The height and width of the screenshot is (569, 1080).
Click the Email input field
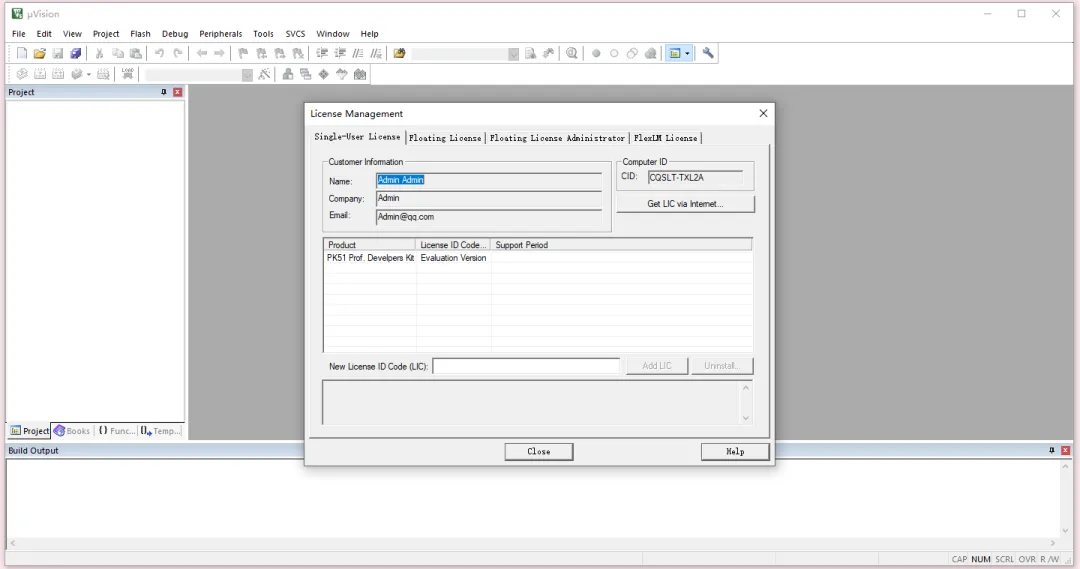(488, 217)
